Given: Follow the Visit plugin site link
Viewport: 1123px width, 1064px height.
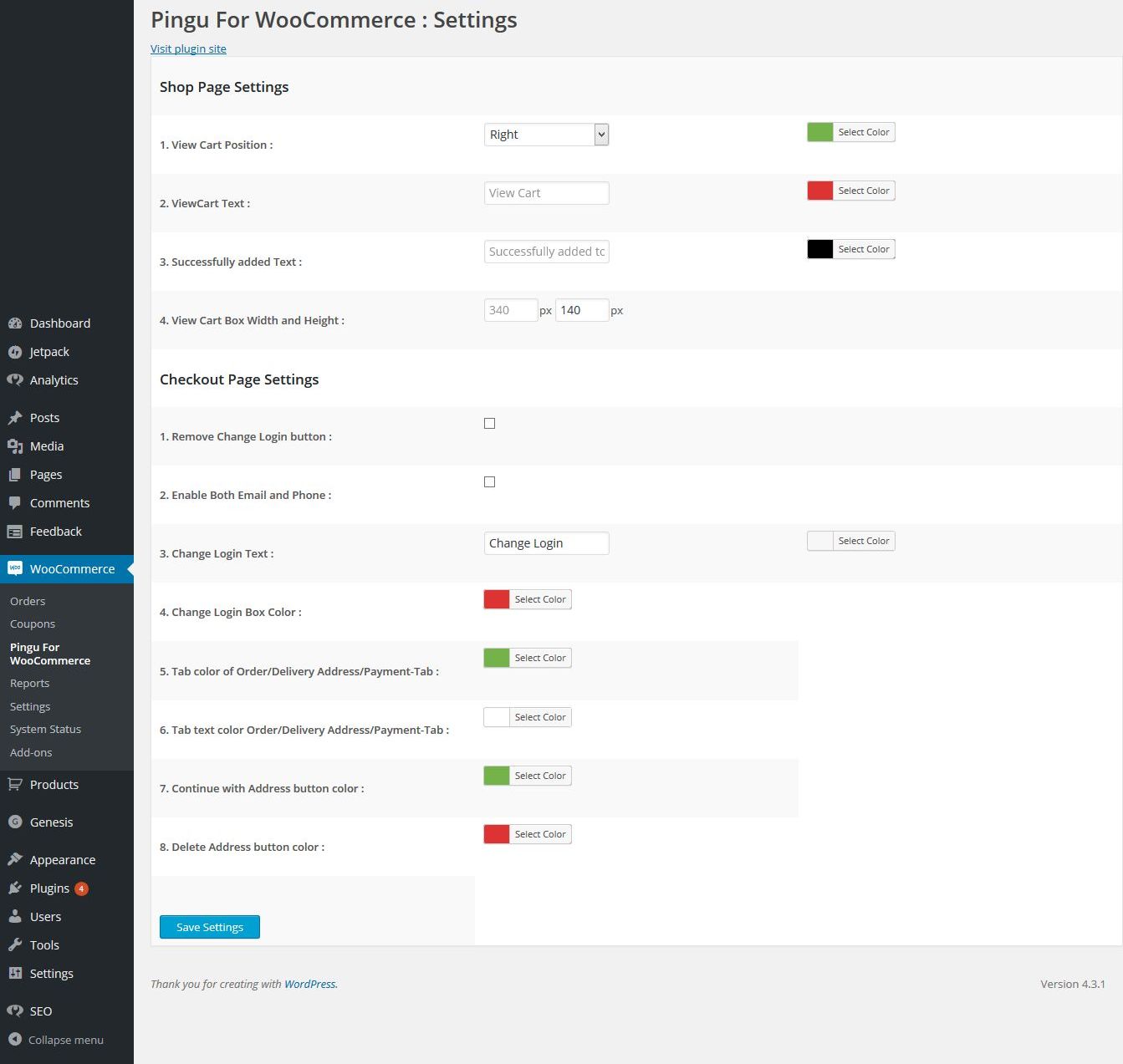Looking at the screenshot, I should tap(188, 48).
